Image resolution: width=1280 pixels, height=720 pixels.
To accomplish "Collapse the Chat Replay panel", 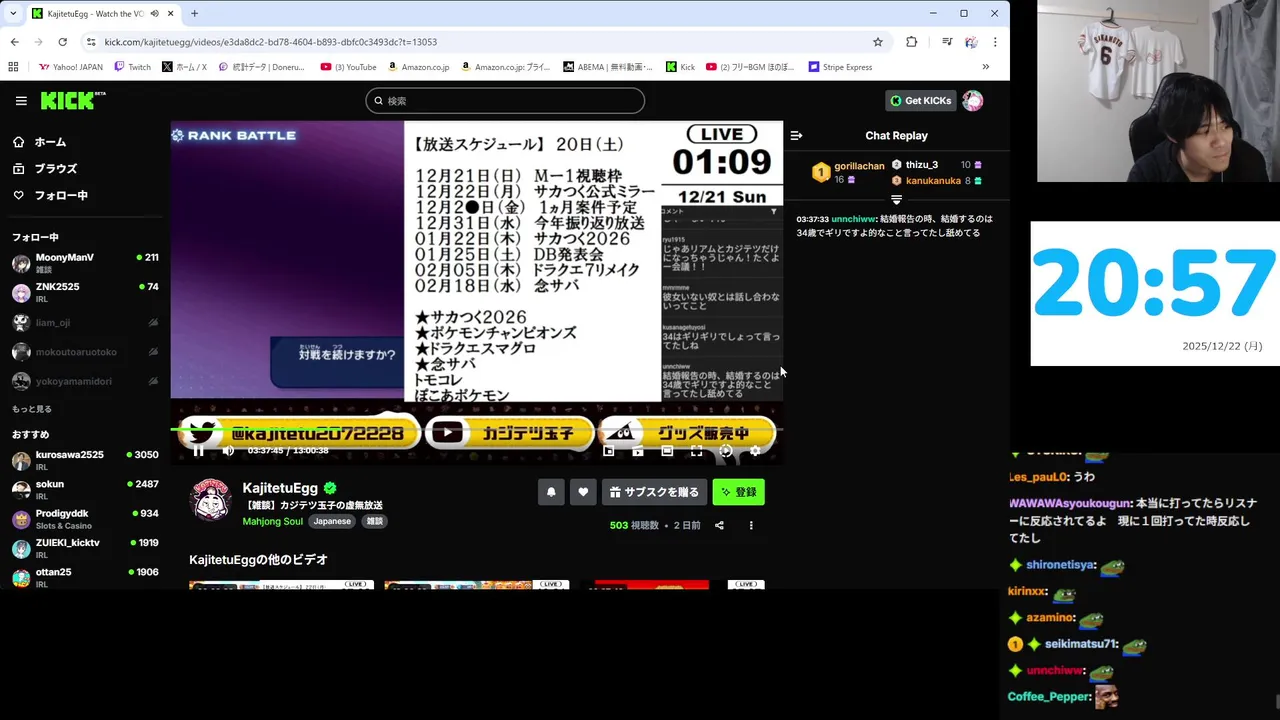I will point(796,136).
